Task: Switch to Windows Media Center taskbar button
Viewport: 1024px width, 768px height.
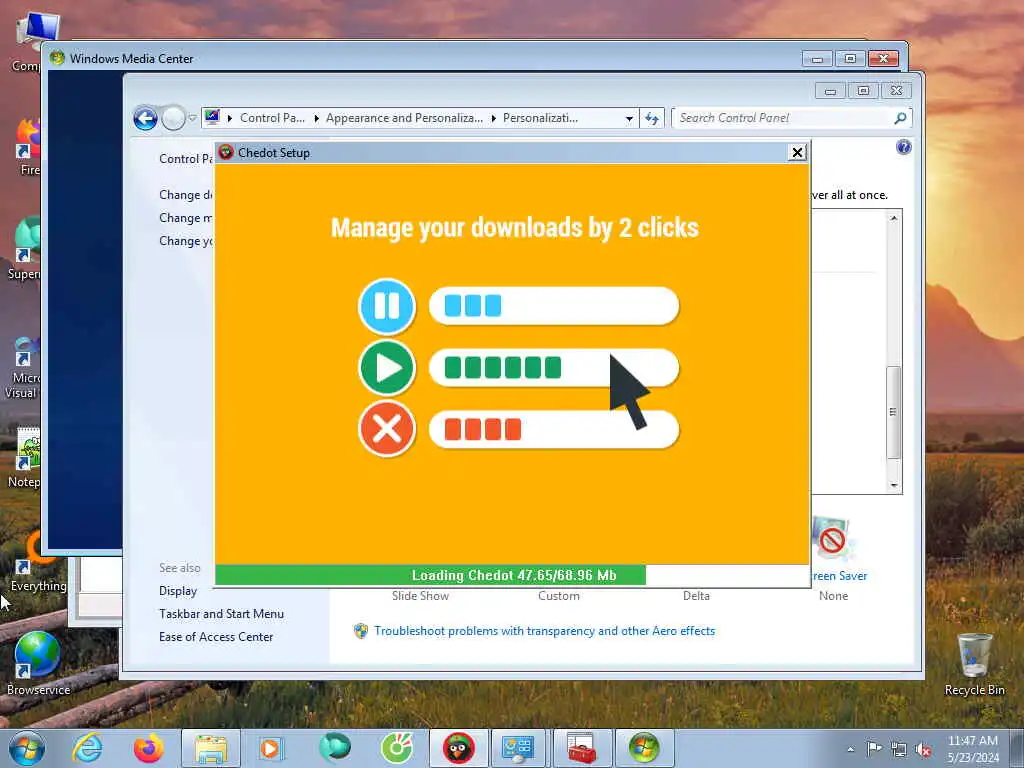Action: click(644, 748)
